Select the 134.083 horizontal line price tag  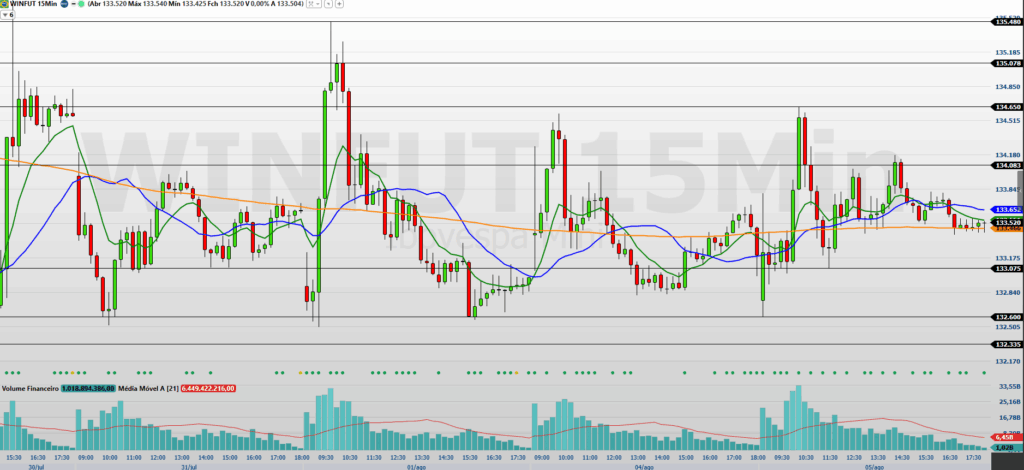(1006, 165)
